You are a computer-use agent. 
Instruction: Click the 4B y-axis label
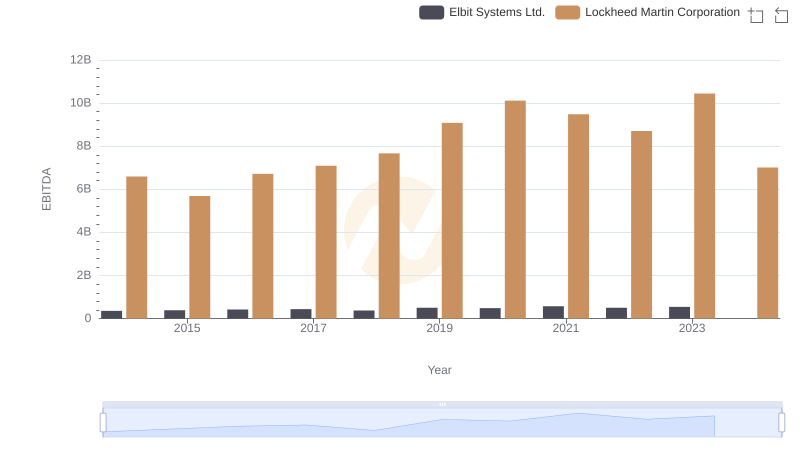[x=84, y=232]
